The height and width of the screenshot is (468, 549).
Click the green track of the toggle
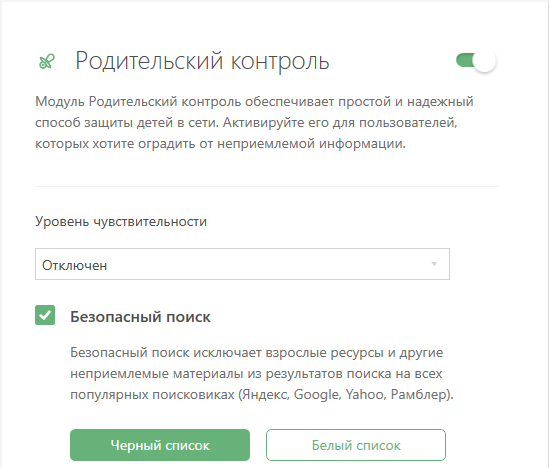pyautogui.click(x=465, y=60)
